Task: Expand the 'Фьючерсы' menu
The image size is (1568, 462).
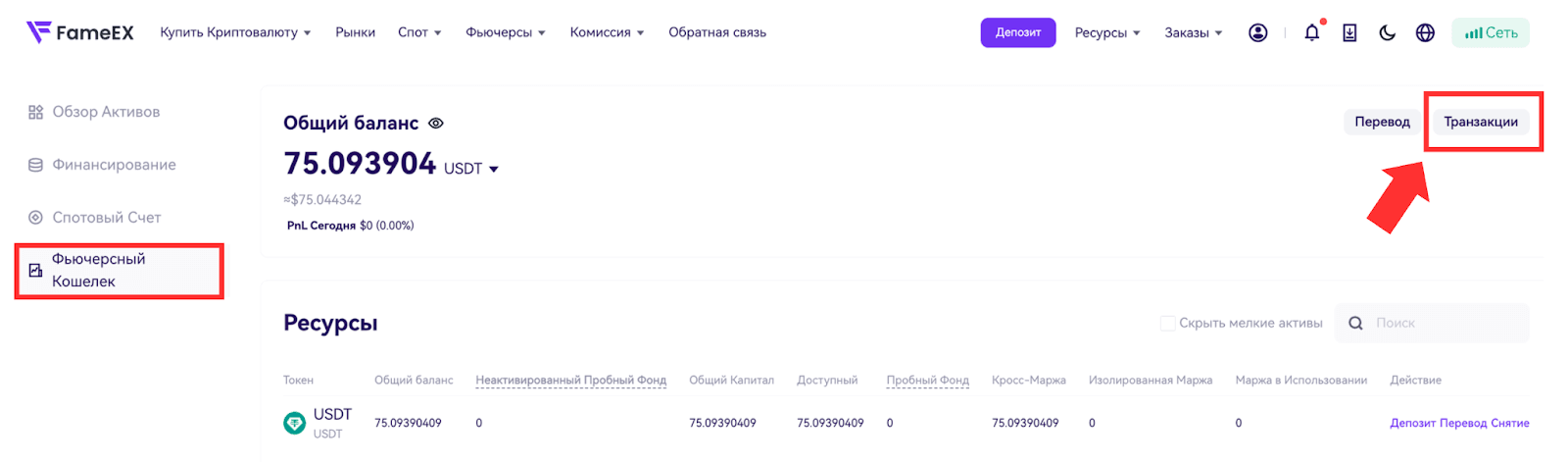Action: (506, 32)
